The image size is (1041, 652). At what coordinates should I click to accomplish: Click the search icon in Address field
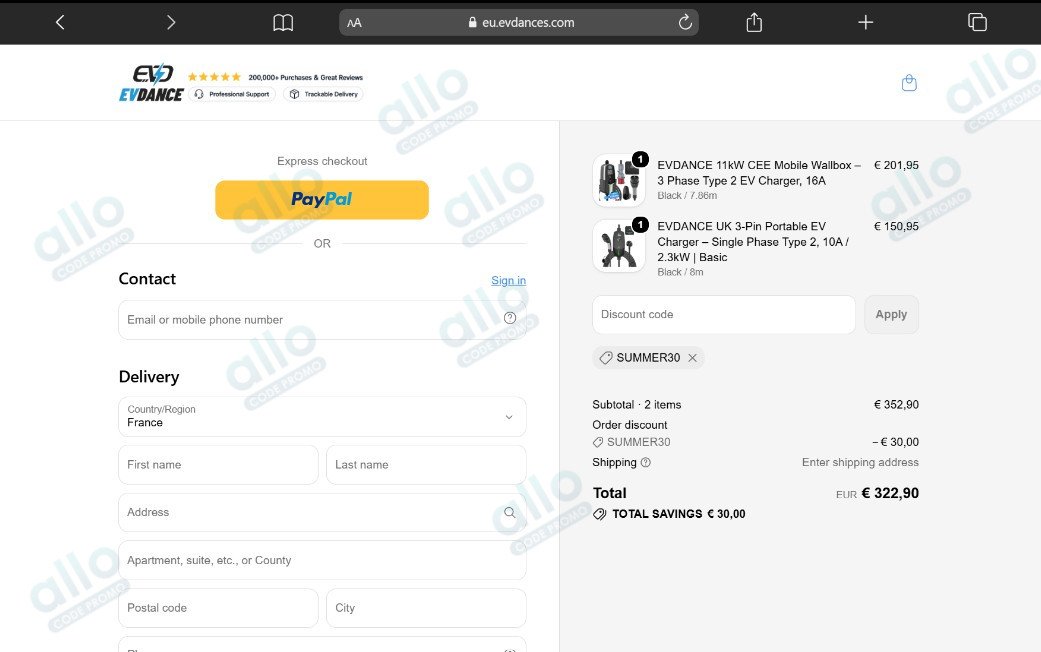[x=509, y=513]
